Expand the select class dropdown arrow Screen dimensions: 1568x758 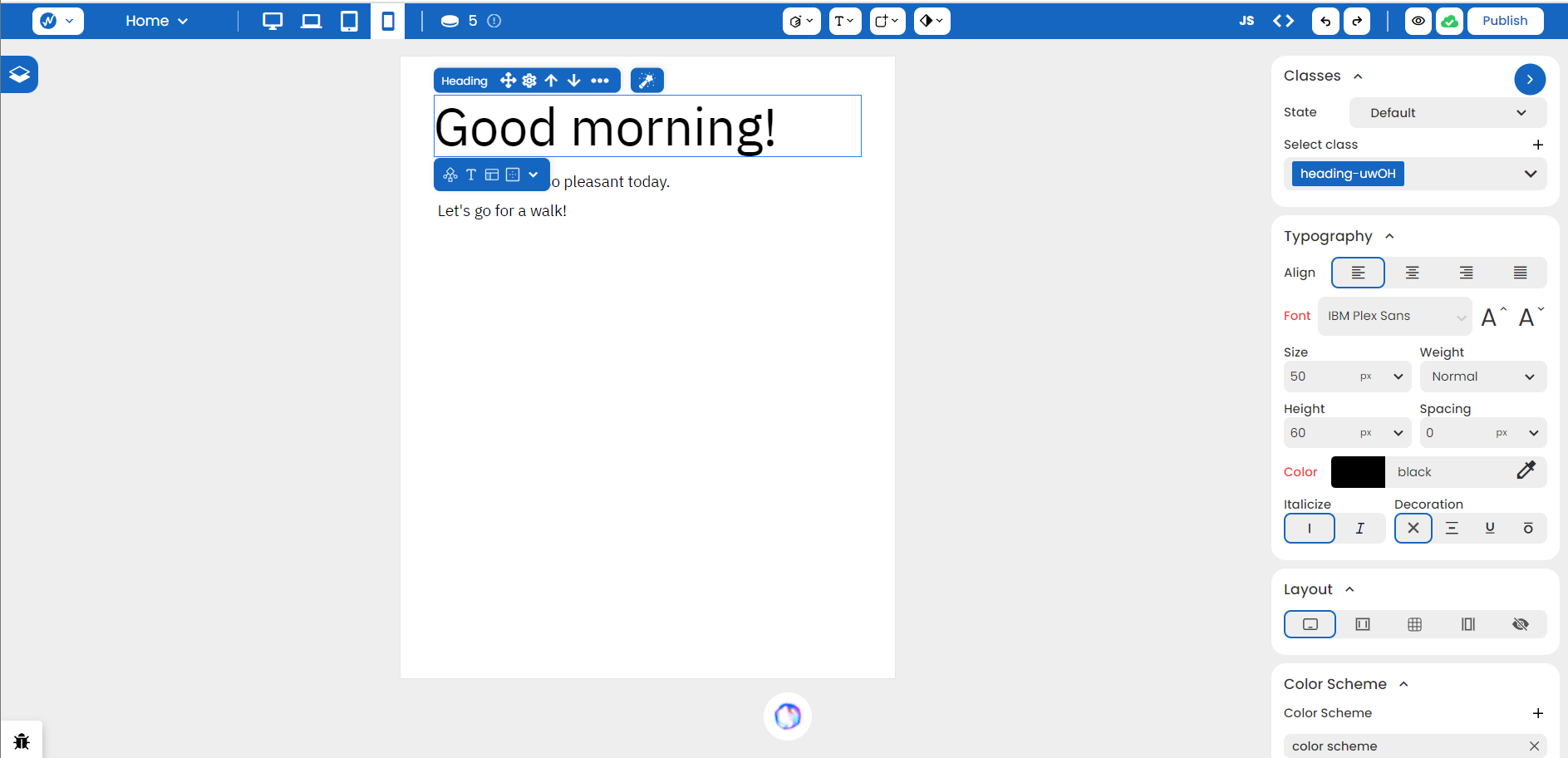pos(1531,174)
